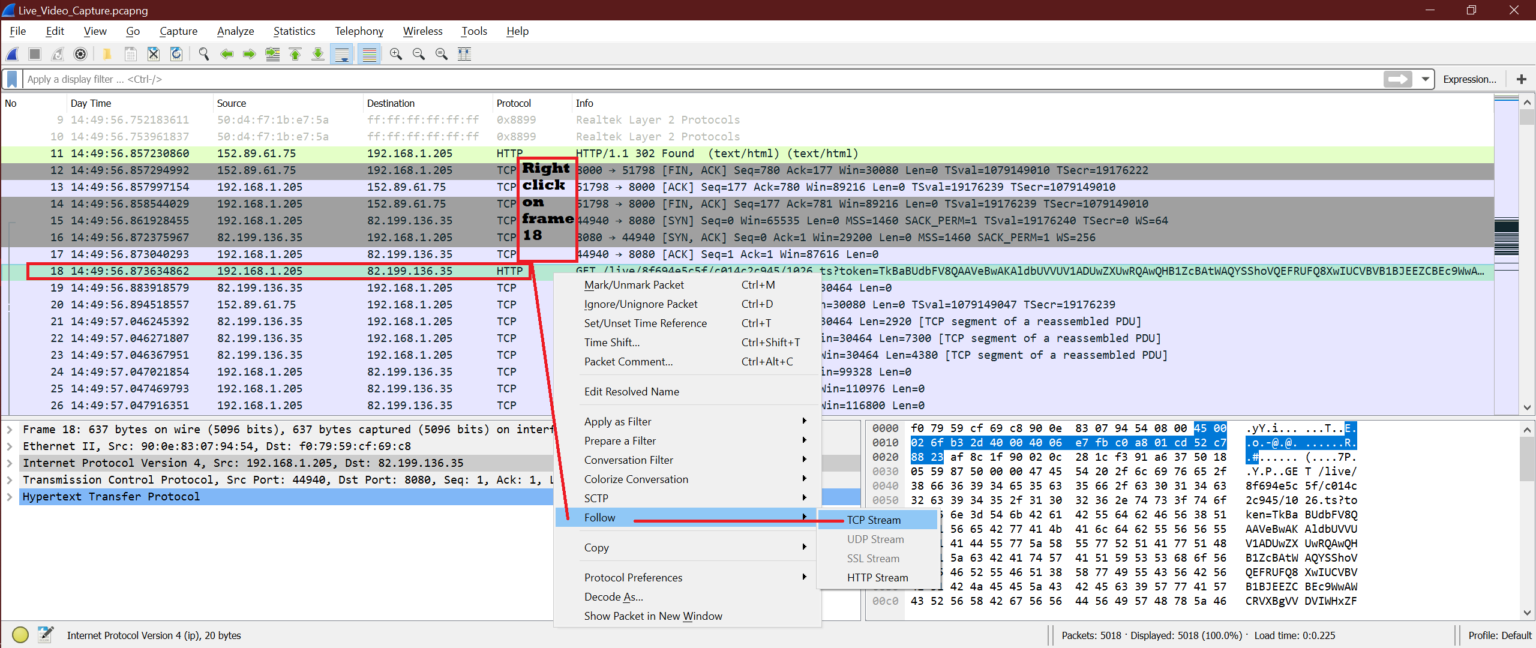
Task: Open the display filter history dropdown
Action: [x=1423, y=78]
